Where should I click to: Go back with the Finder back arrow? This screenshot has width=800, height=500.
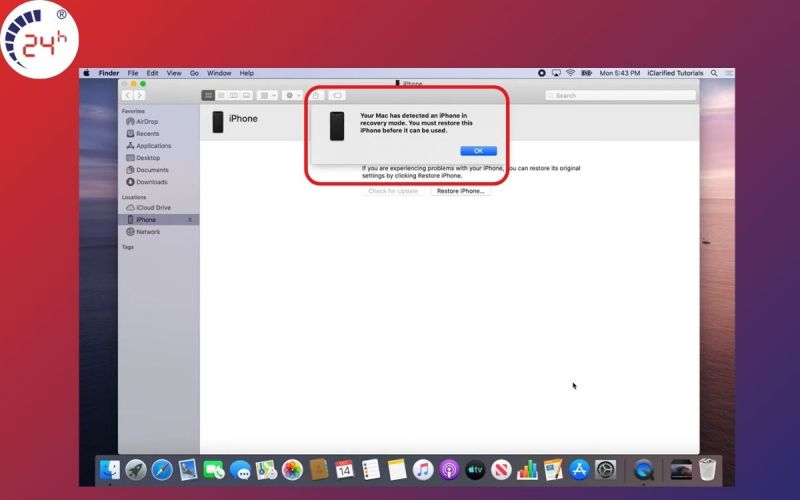(128, 95)
